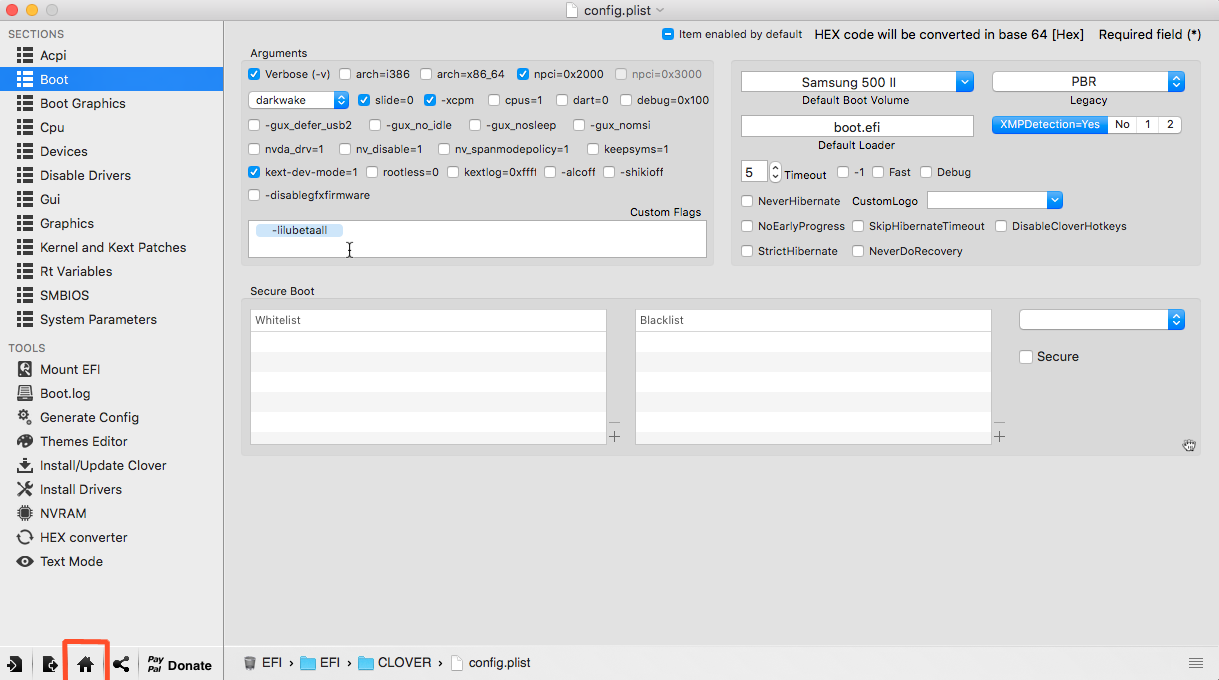The width and height of the screenshot is (1219, 680).
Task: Enable the nvda_drv=1 checkbox
Action: coord(254,149)
